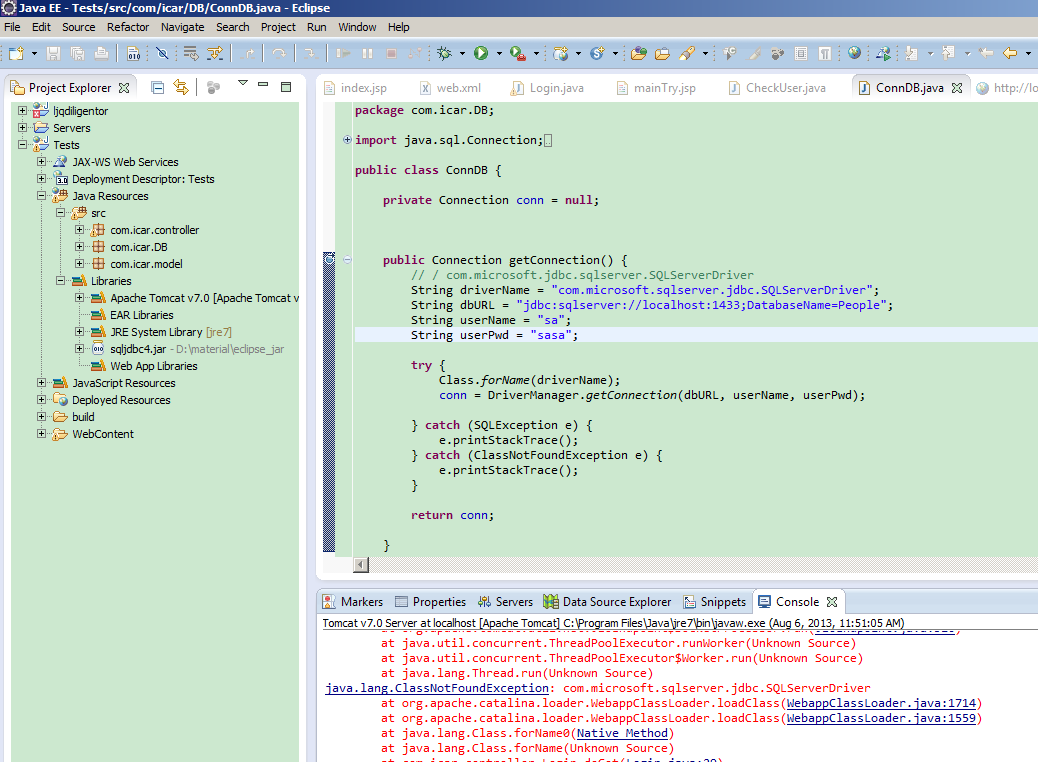Open WebappClassLoader.java:1559 stack trace link
The width and height of the screenshot is (1038, 762).
click(881, 718)
